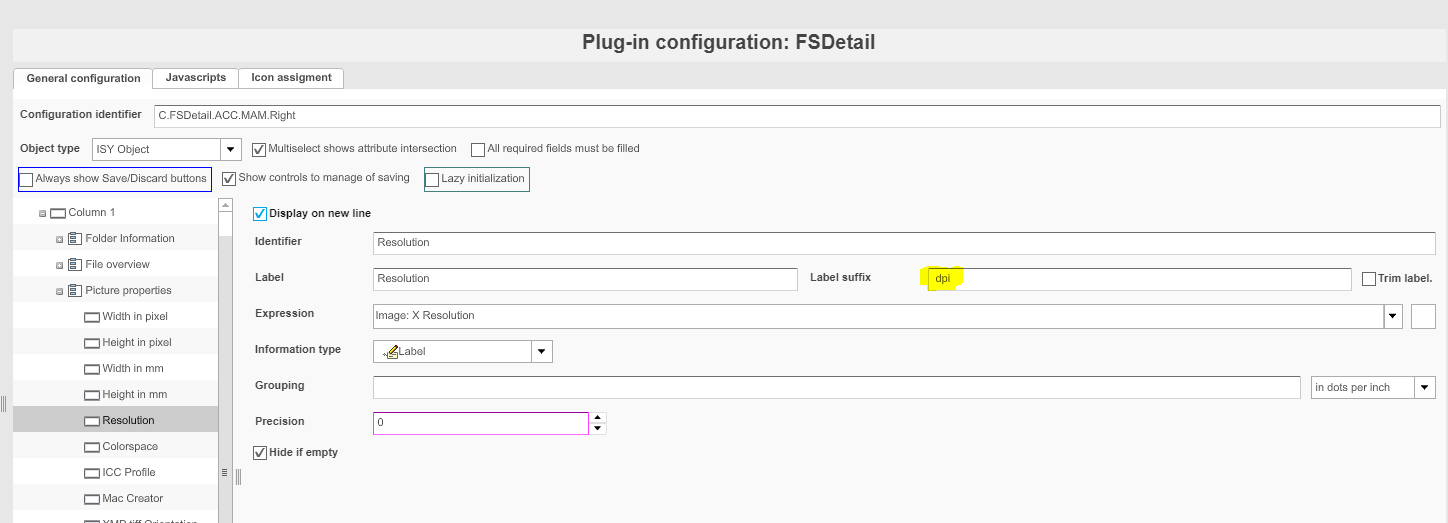Click the Column 1 layout icon
The image size is (1448, 523).
58,213
